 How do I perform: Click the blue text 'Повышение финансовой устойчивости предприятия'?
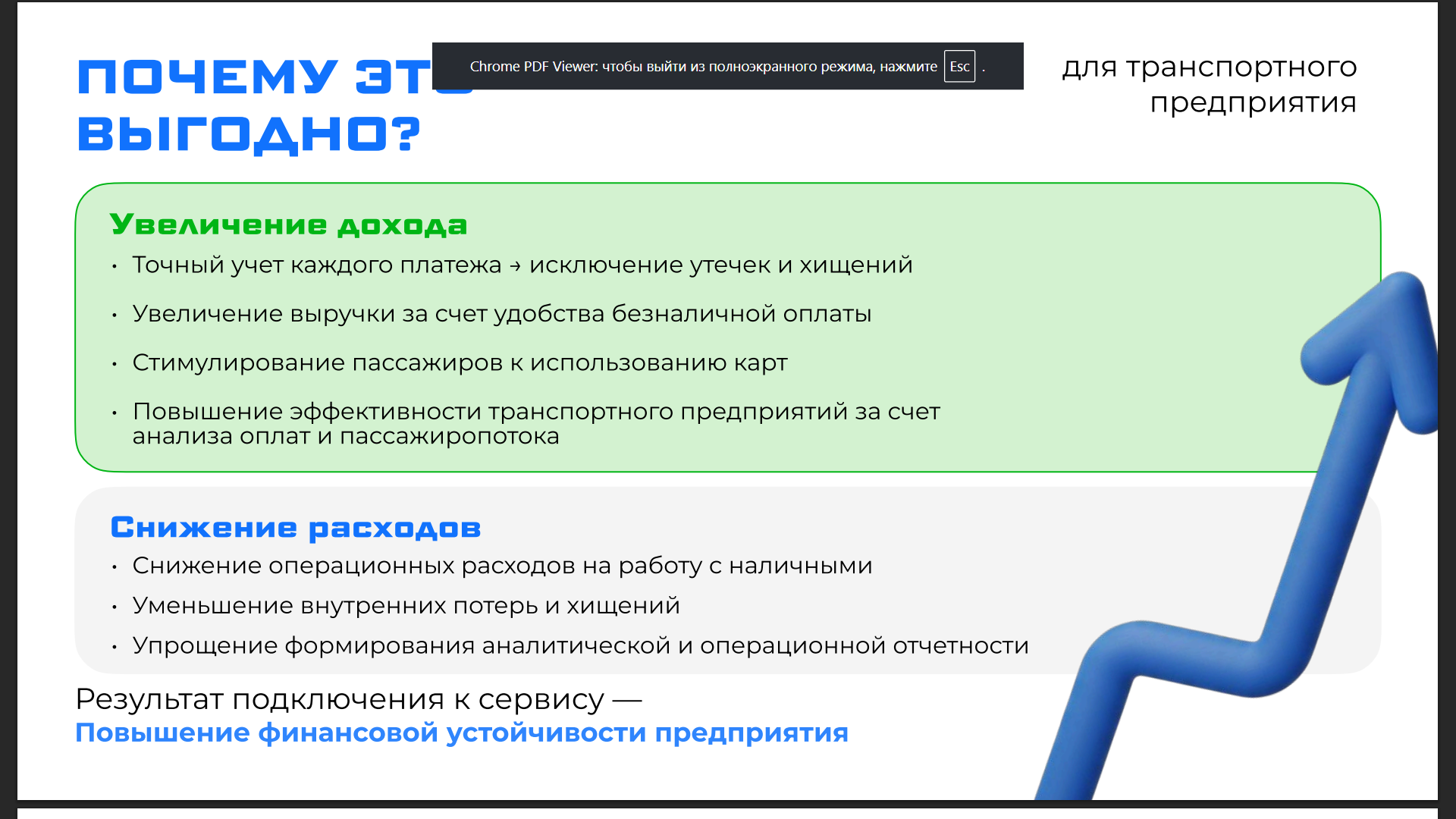461,733
